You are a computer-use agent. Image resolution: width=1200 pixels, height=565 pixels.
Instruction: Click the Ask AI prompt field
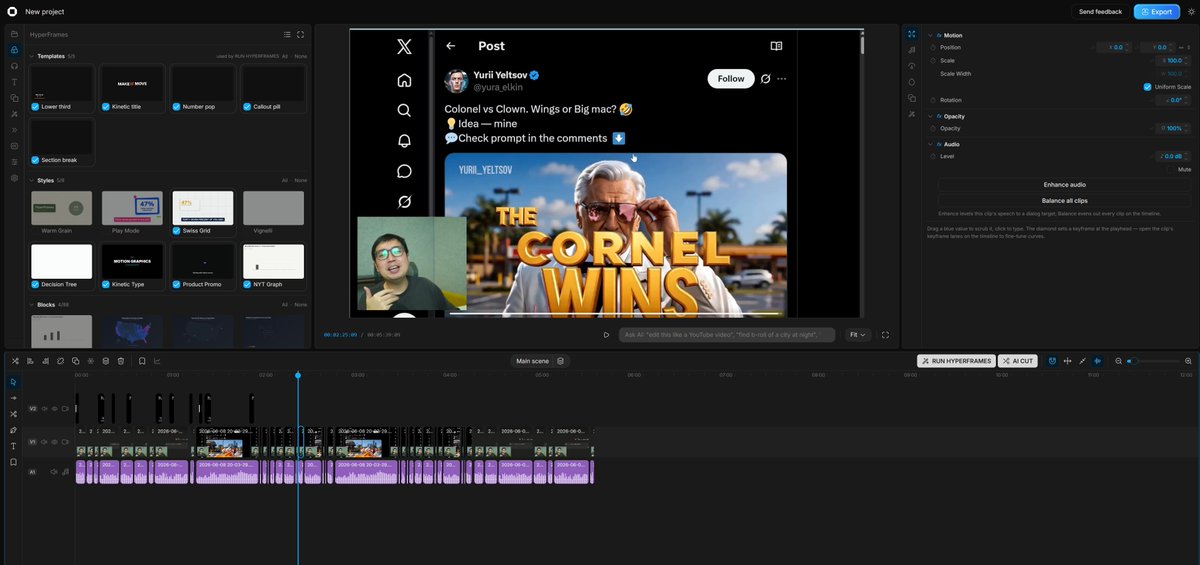coord(727,335)
